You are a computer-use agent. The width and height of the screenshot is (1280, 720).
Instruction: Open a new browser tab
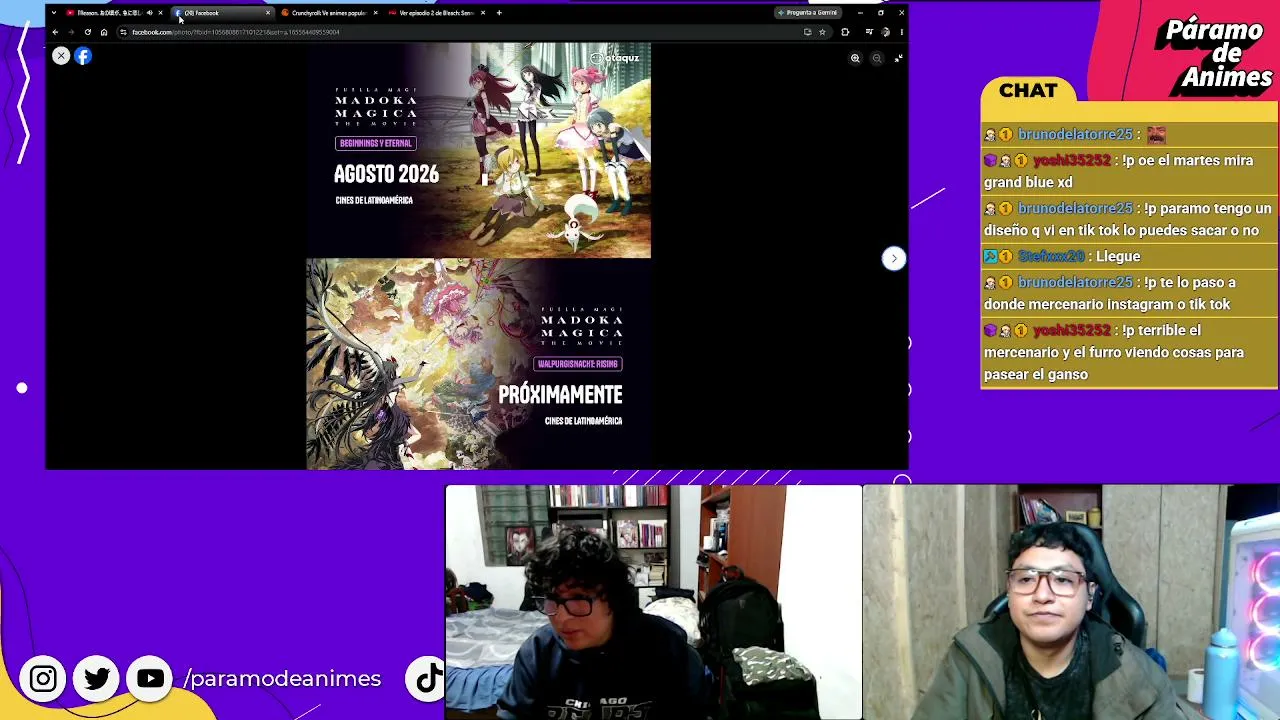500,13
